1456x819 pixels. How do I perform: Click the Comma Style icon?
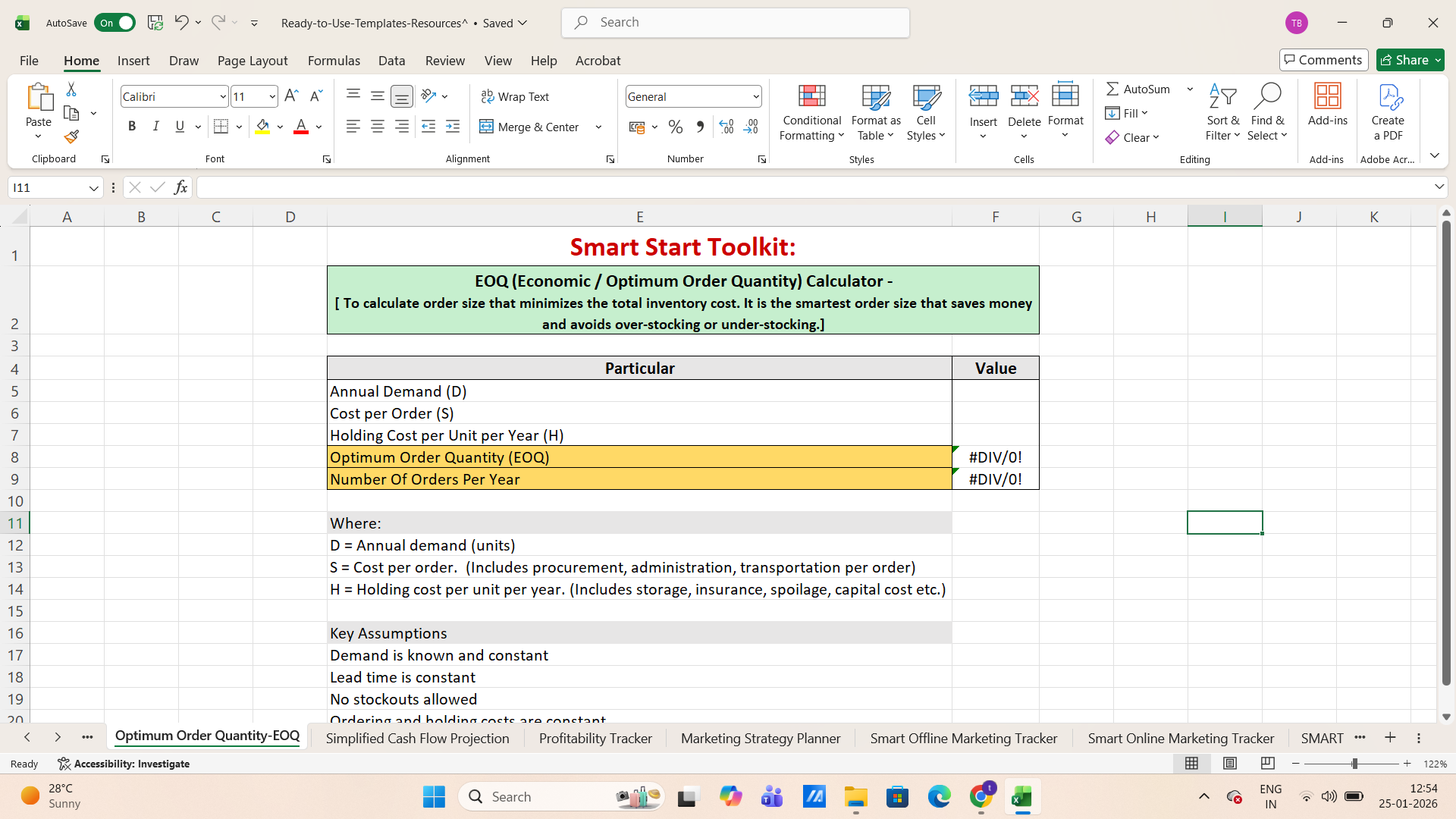coord(700,127)
